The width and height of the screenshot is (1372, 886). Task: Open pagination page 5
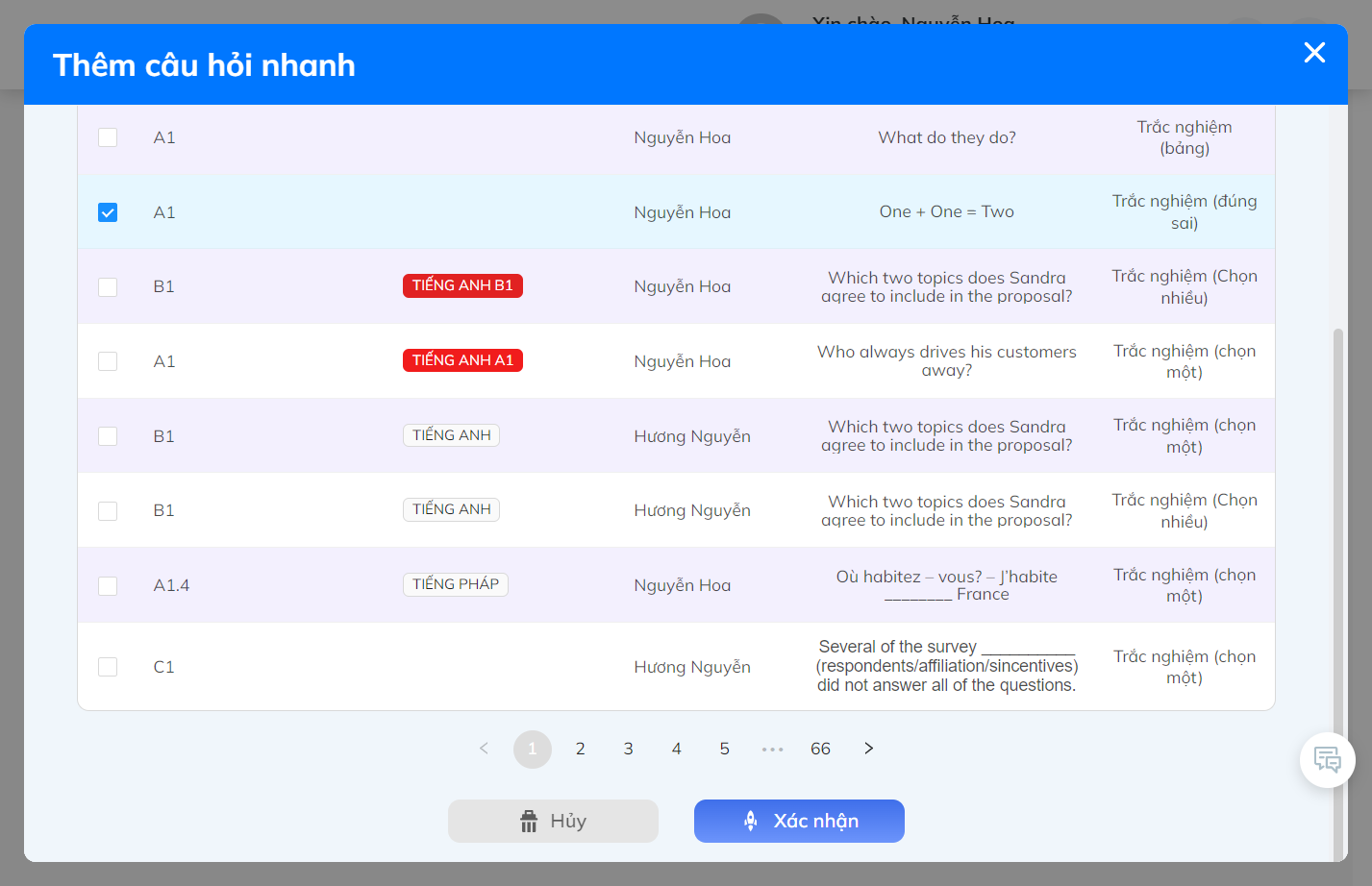(725, 749)
